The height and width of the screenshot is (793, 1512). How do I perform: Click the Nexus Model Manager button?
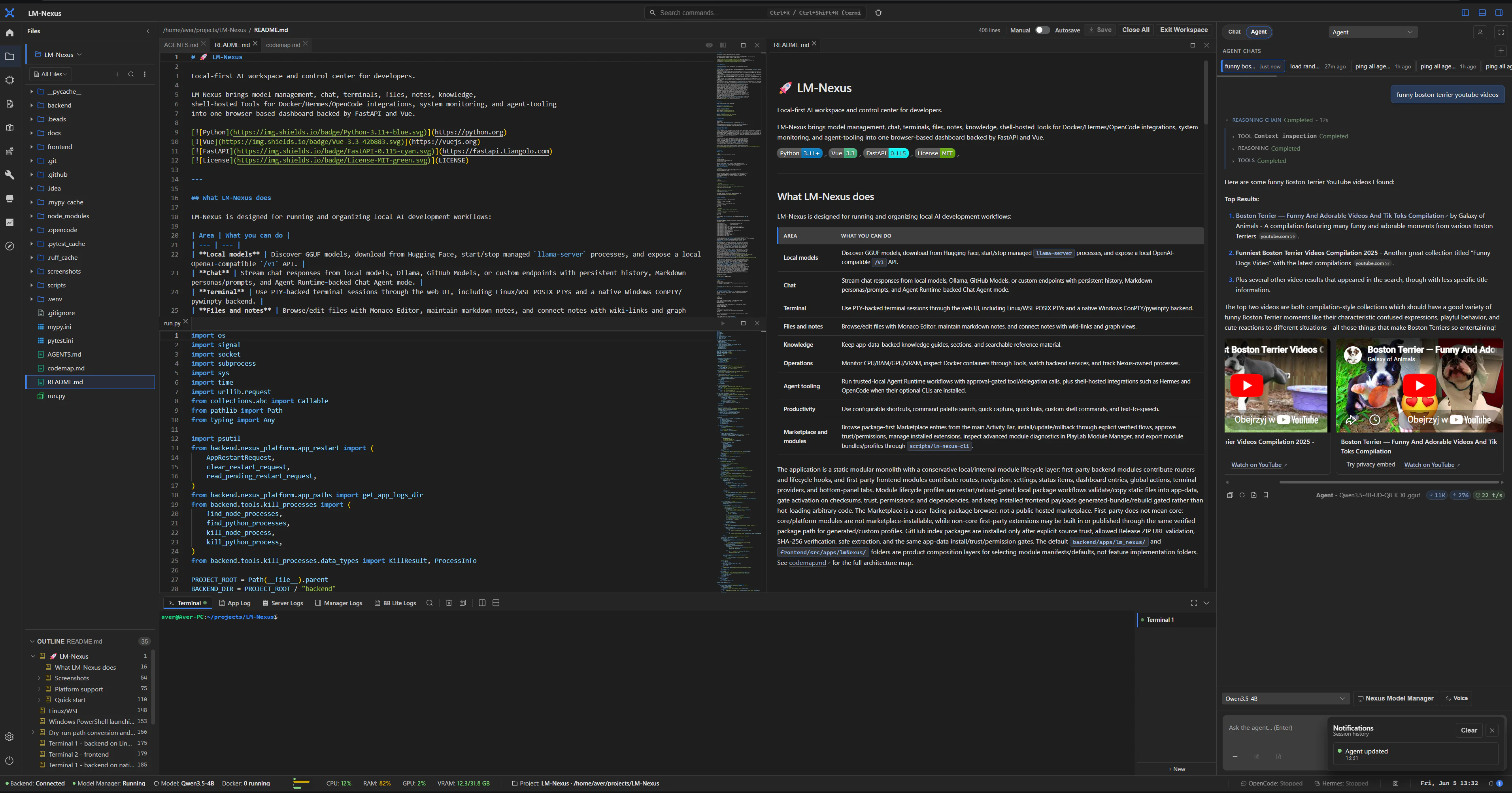point(1395,698)
